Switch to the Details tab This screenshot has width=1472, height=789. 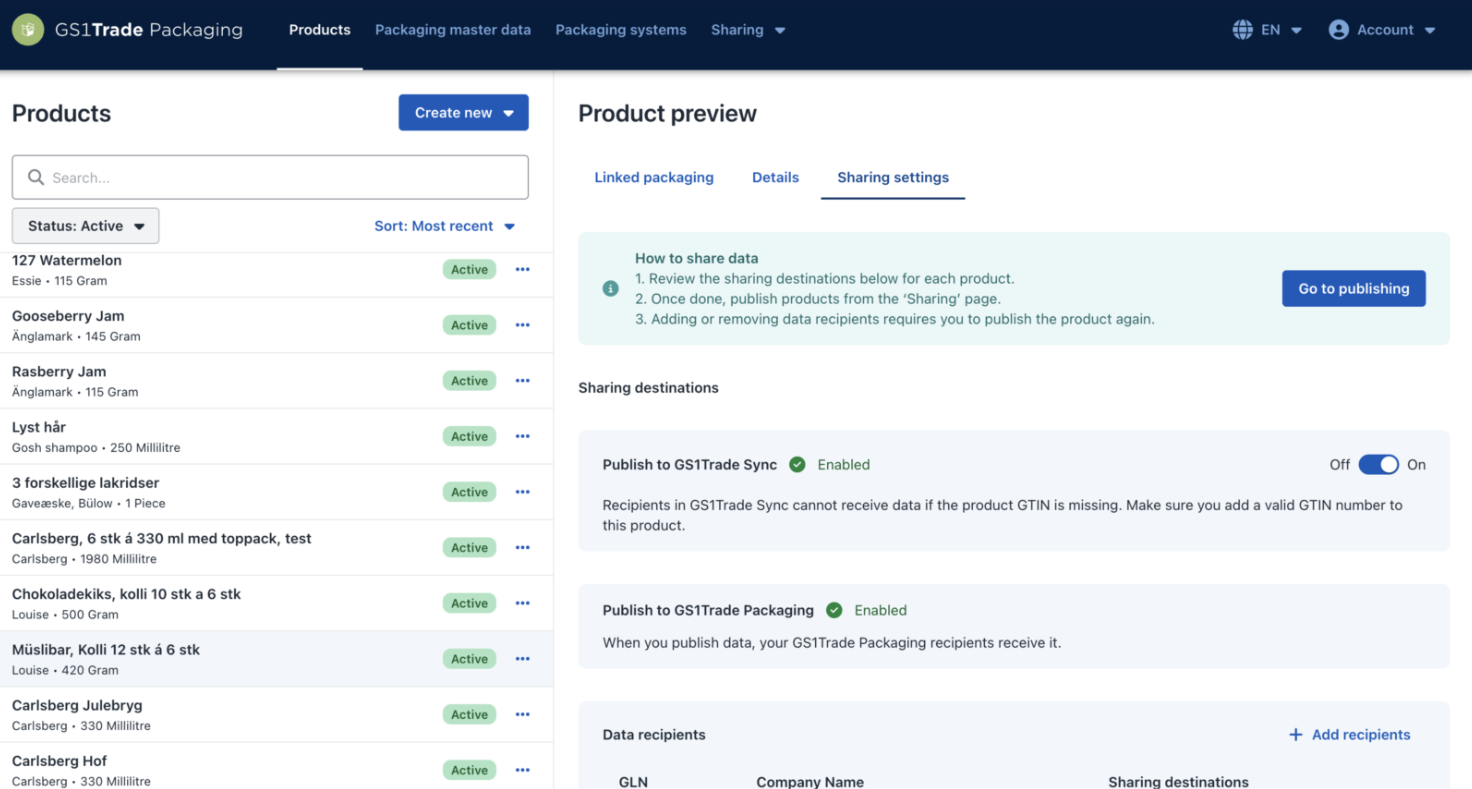tap(775, 177)
